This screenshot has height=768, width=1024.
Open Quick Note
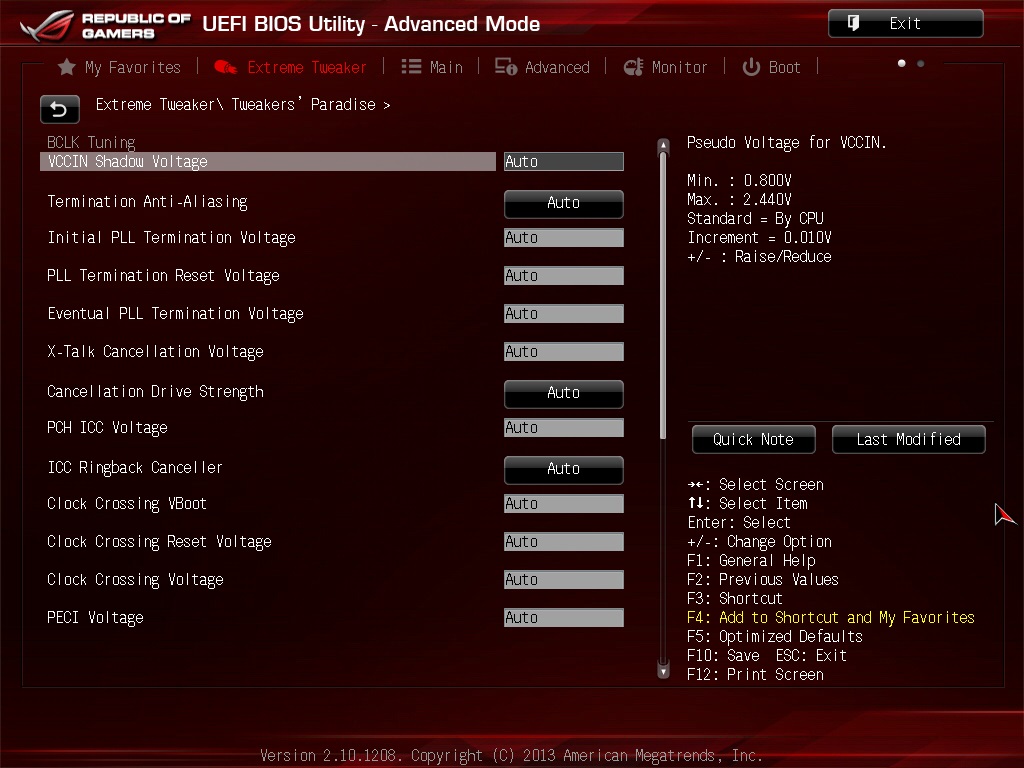coord(754,440)
